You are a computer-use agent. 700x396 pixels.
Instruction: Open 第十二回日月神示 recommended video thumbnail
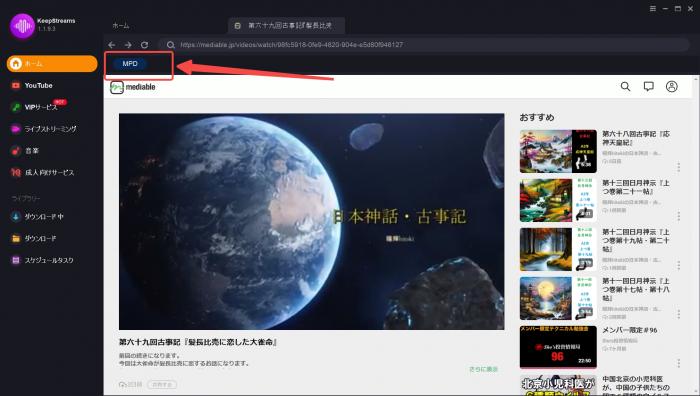coord(558,249)
